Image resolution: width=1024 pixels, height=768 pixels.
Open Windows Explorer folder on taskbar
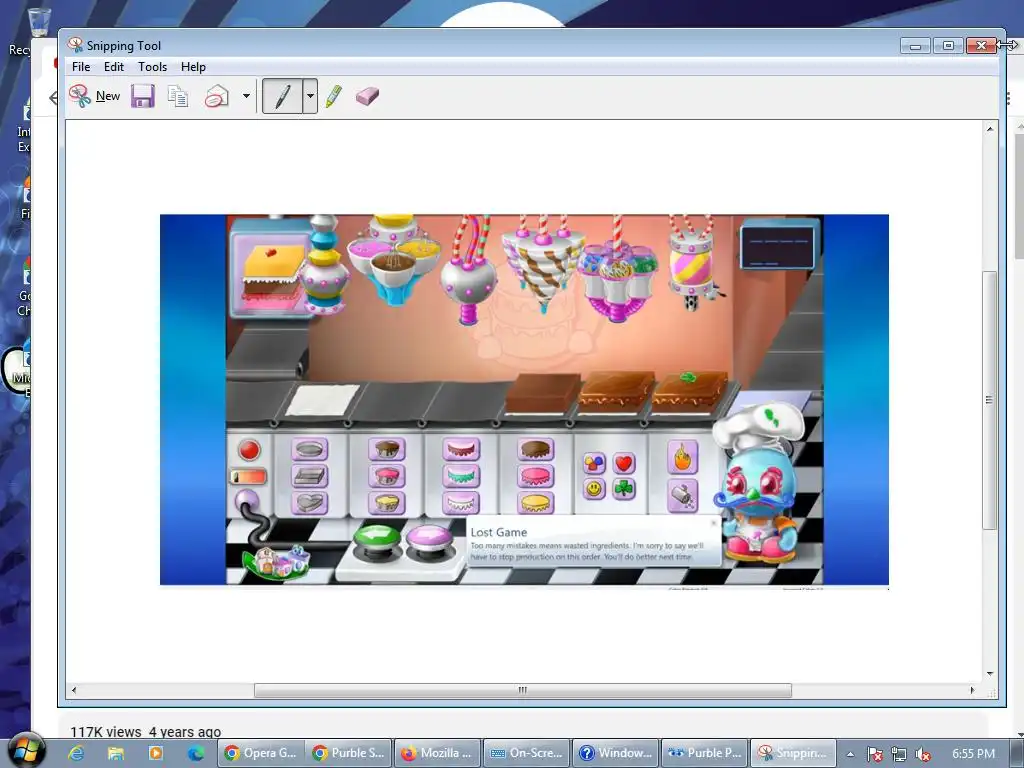[x=116, y=754]
